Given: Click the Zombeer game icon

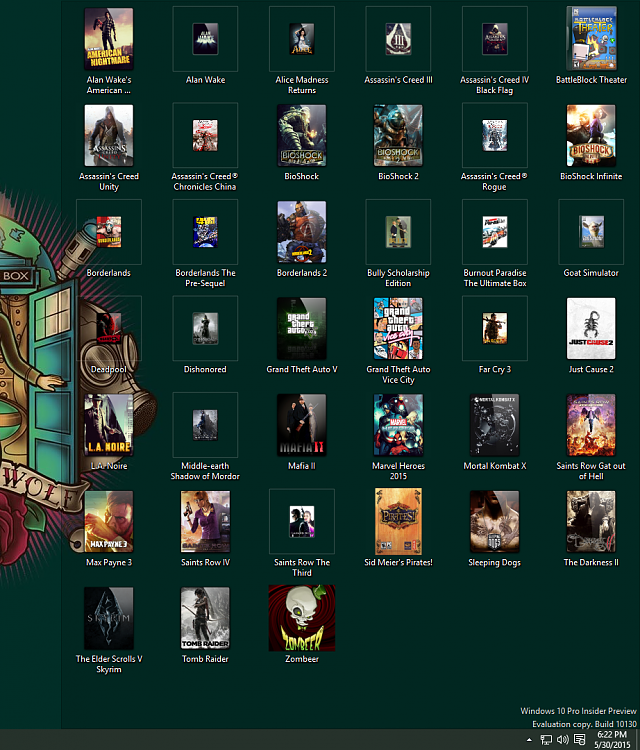Looking at the screenshot, I should tap(302, 618).
